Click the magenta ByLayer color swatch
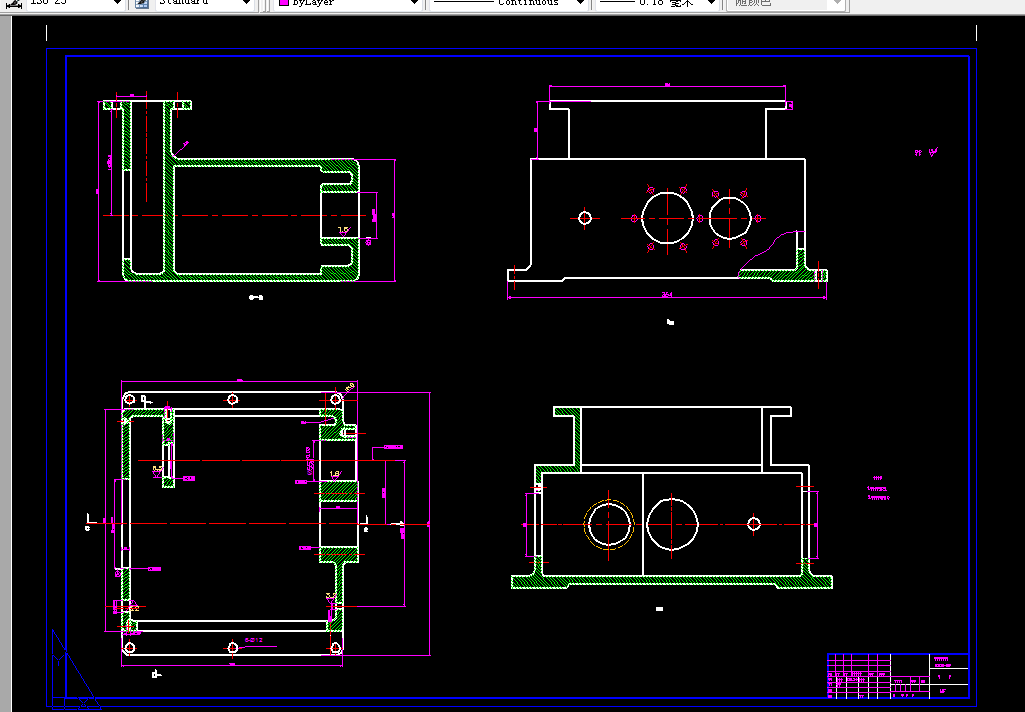Screen dimensions: 1025x712 284,3
